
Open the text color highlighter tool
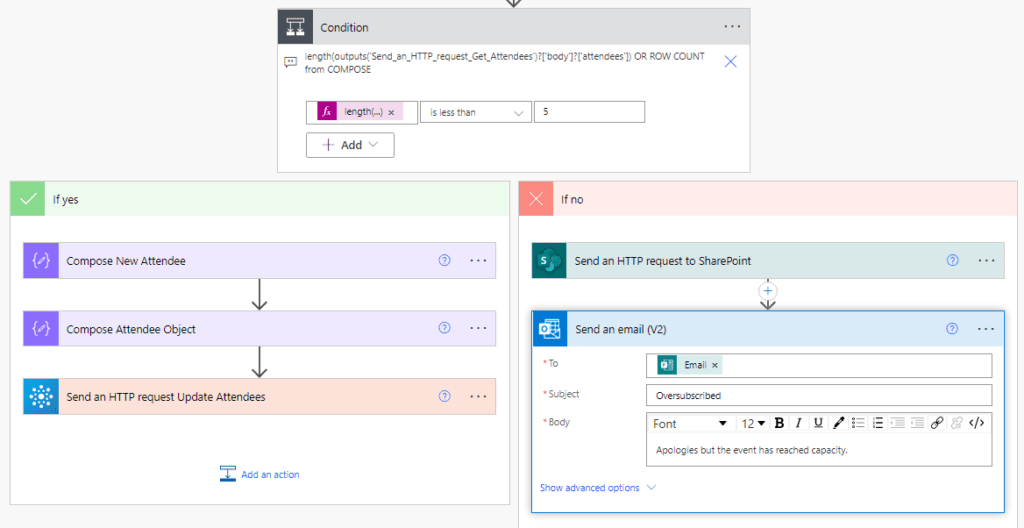coord(839,423)
